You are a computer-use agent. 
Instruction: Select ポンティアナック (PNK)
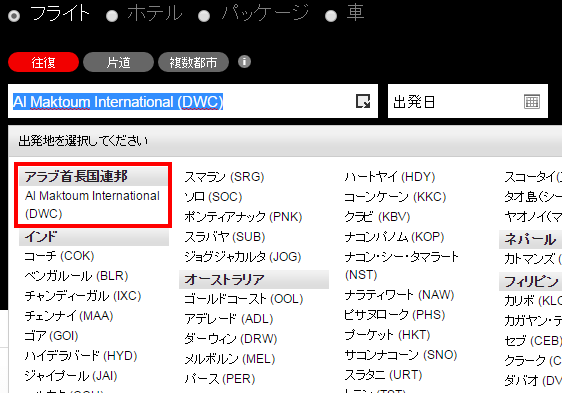click(x=243, y=217)
